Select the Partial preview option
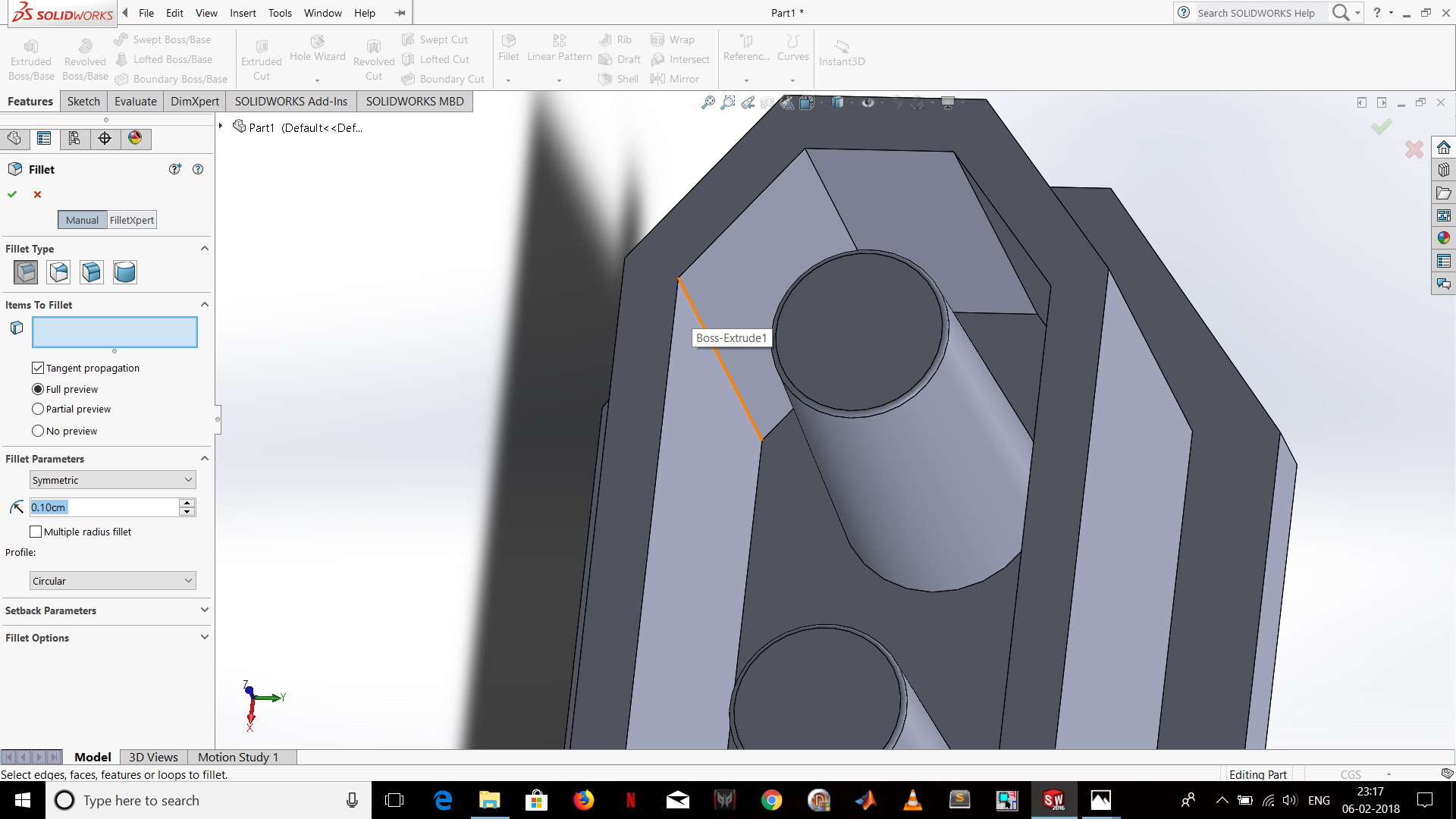Screen dimensions: 1456x819 (x=38, y=409)
